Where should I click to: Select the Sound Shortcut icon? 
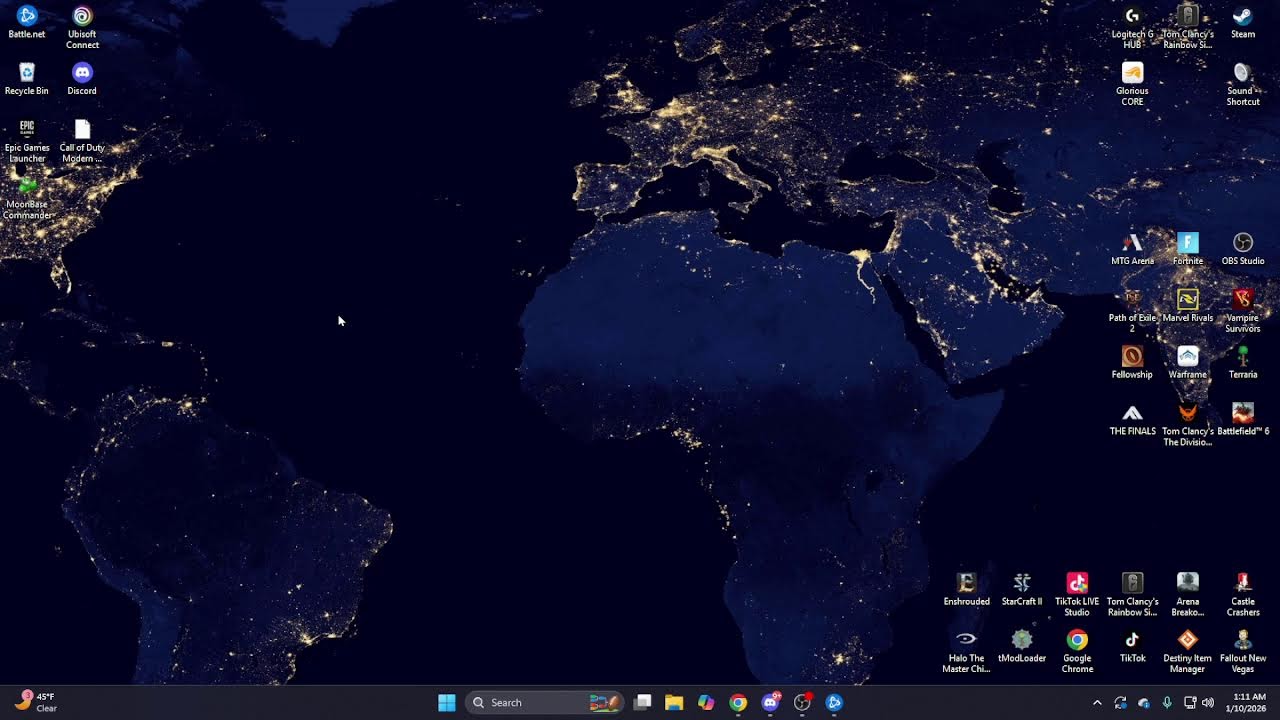tap(1243, 84)
